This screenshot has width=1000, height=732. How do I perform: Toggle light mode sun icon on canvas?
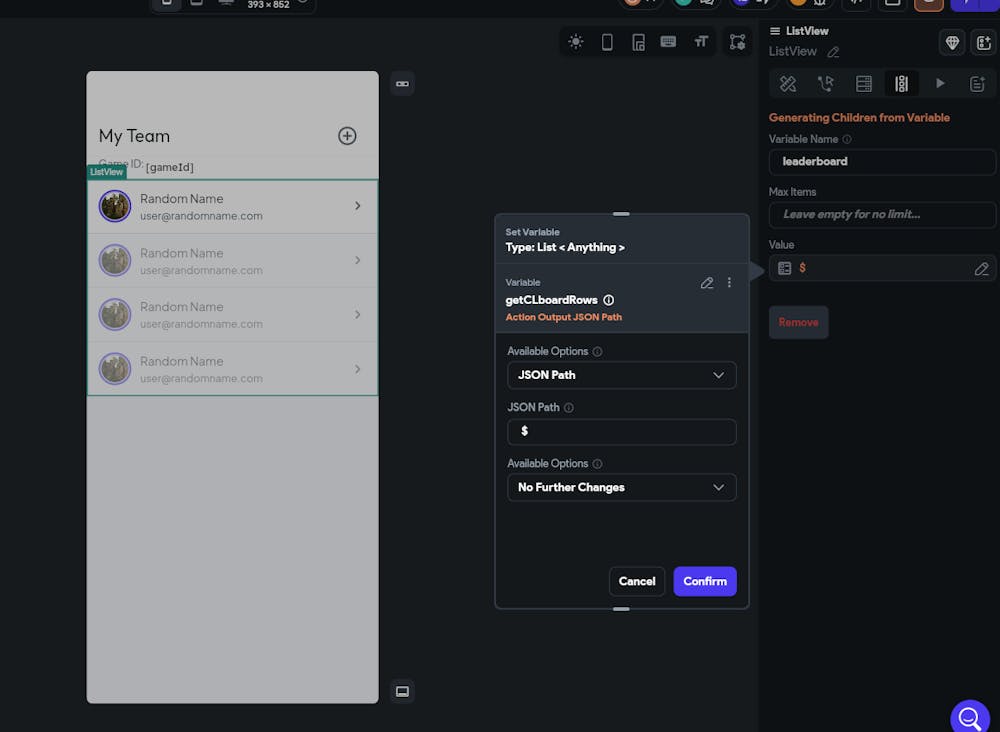point(576,42)
